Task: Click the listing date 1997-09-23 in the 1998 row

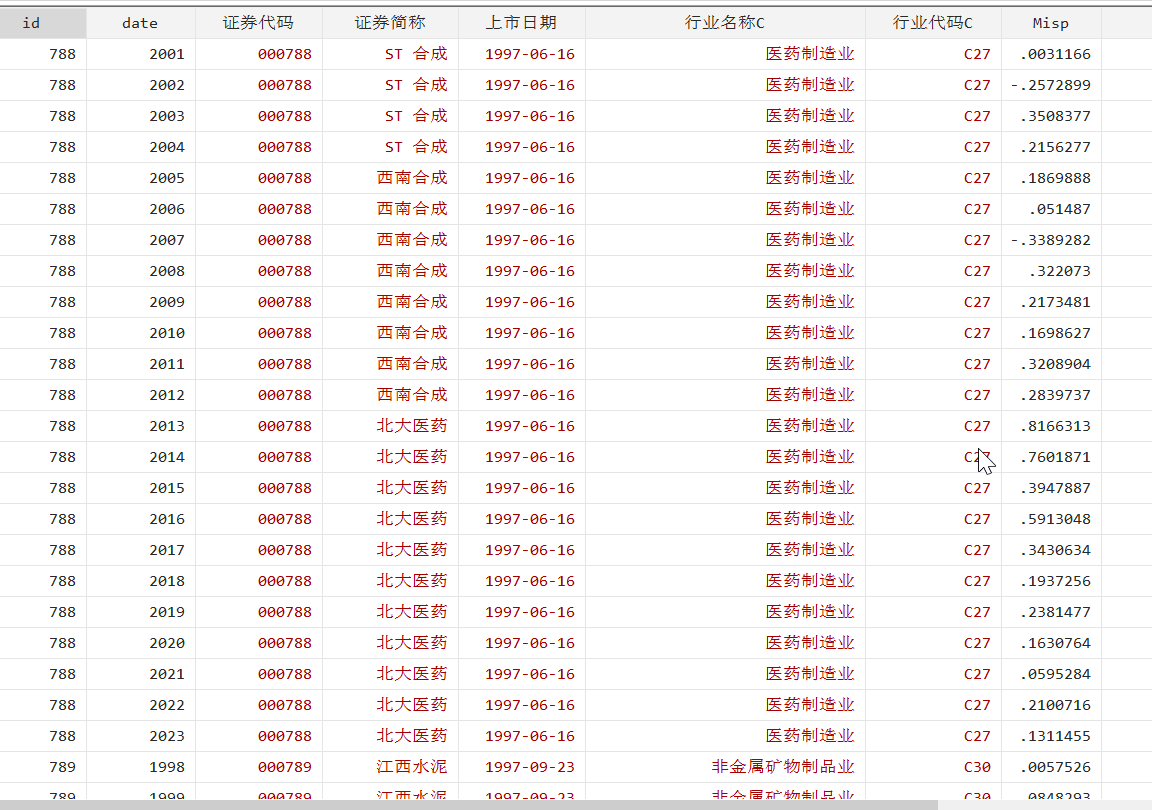Action: click(530, 767)
